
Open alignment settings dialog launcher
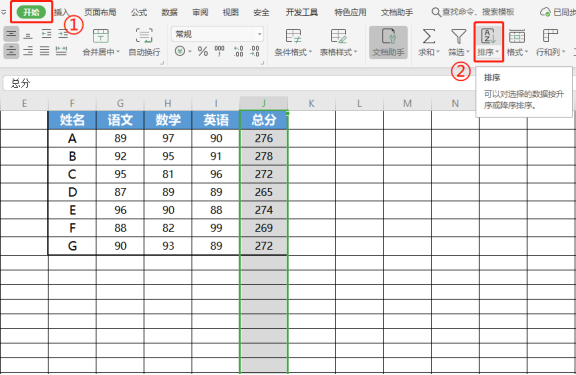pyautogui.click(x=162, y=63)
